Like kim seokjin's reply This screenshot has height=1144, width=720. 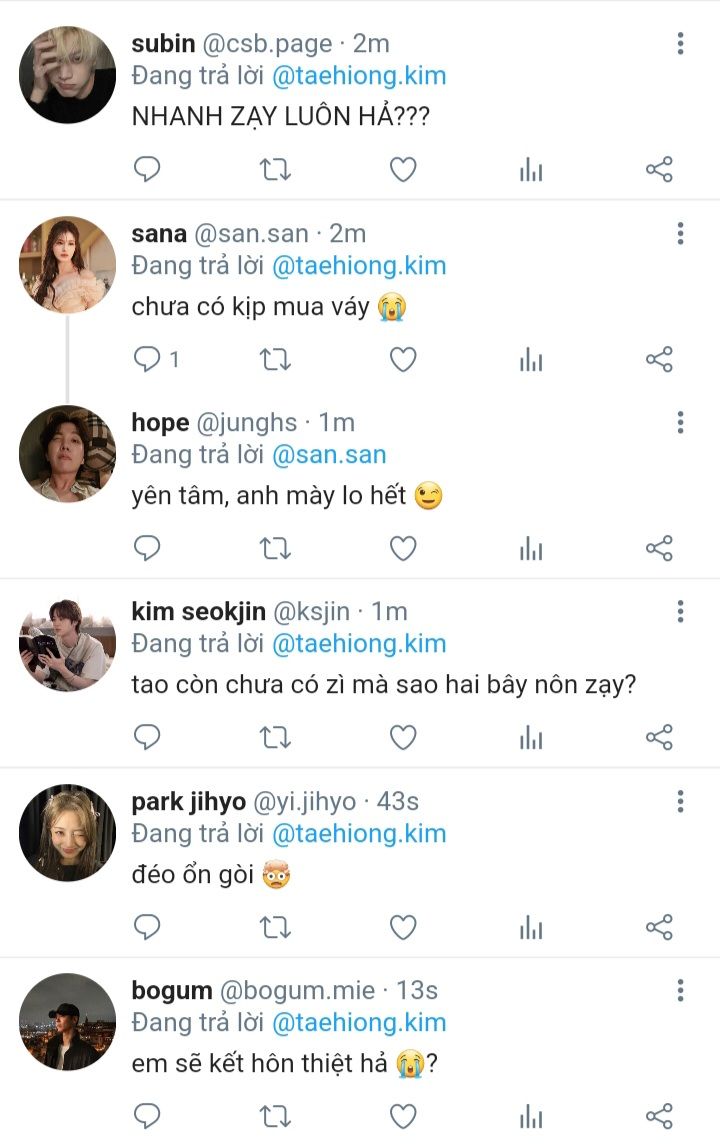[x=403, y=738]
